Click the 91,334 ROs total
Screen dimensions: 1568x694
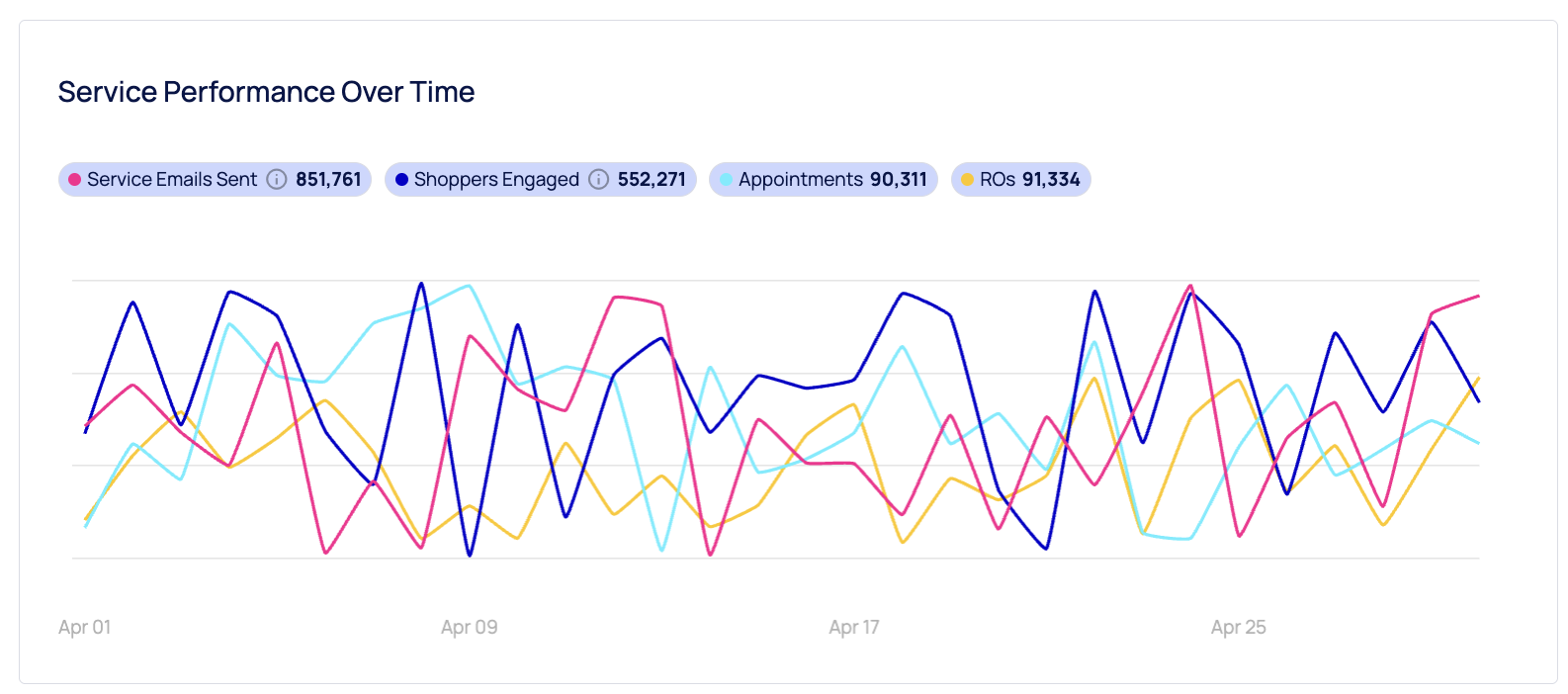coord(1051,179)
